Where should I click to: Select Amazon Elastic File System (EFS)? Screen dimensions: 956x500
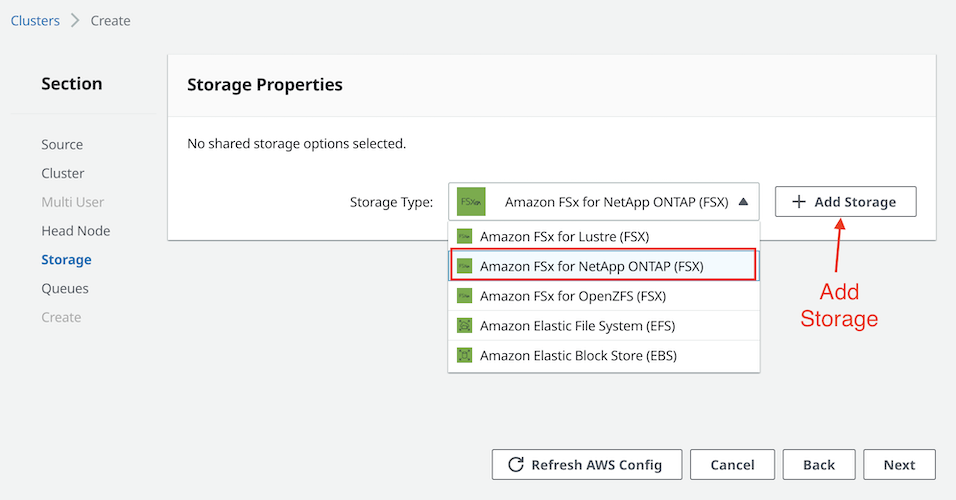tap(604, 326)
